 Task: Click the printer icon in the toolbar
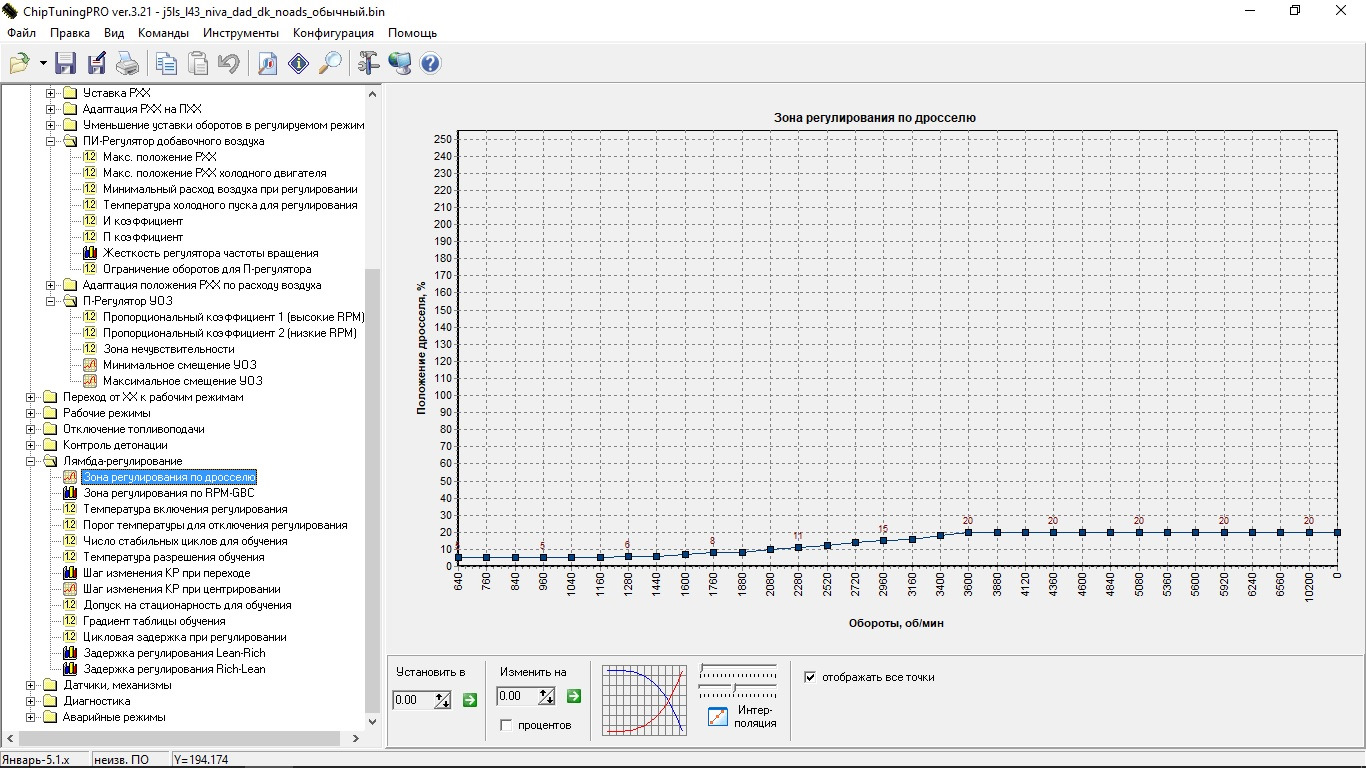pos(127,64)
